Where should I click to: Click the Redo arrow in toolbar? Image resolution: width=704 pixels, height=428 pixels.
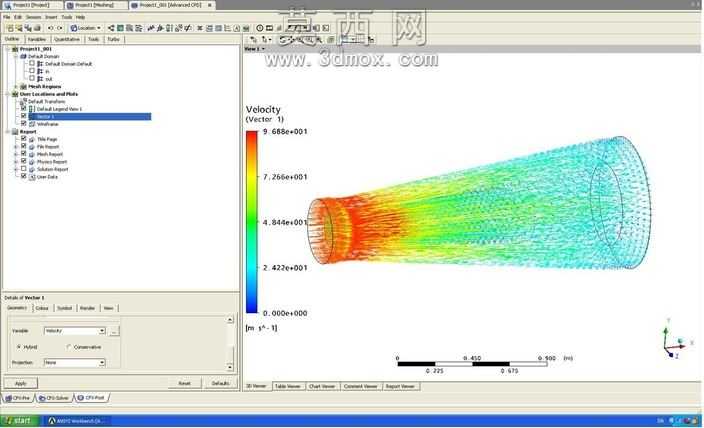pyautogui.click(x=60, y=28)
